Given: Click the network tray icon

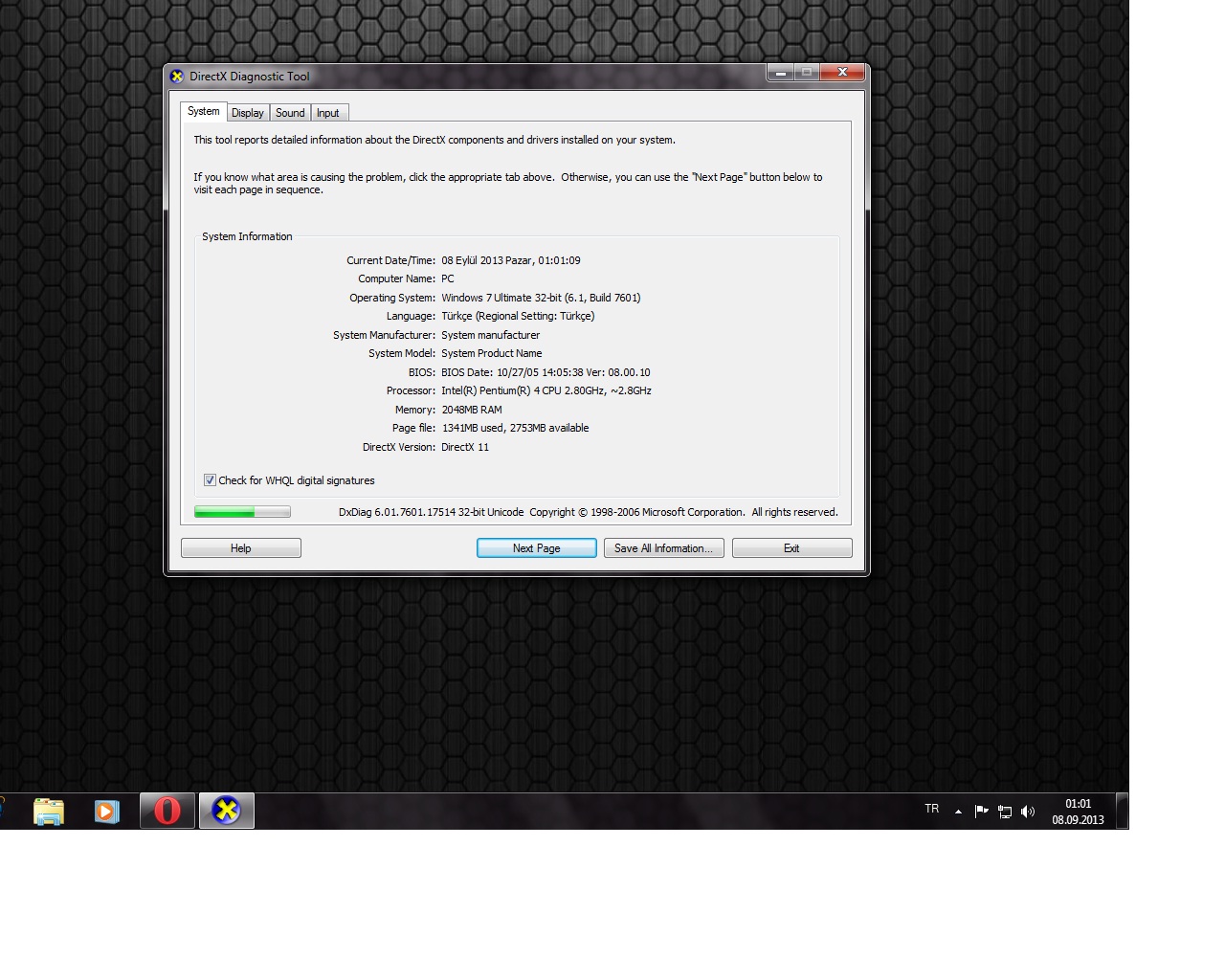Looking at the screenshot, I should click(1004, 812).
